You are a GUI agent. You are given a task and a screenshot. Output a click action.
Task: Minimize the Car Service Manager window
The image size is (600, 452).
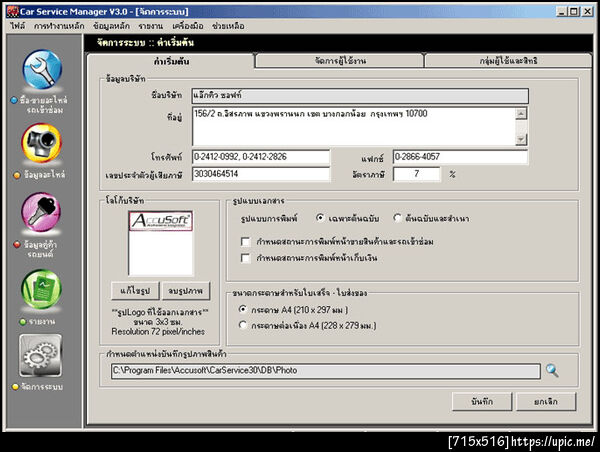pos(561,11)
